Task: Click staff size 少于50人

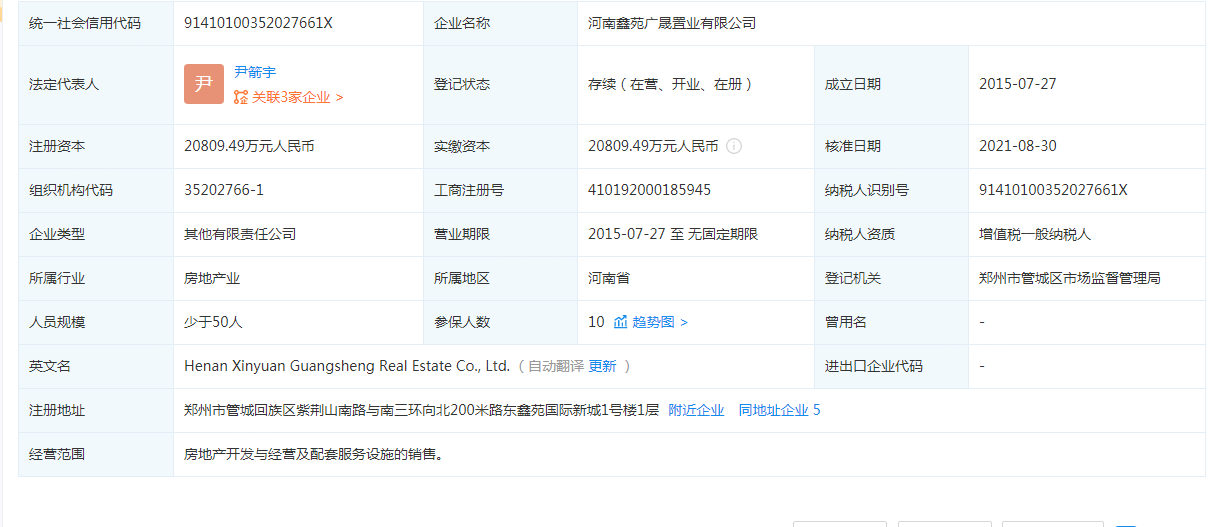Action: 213,322
